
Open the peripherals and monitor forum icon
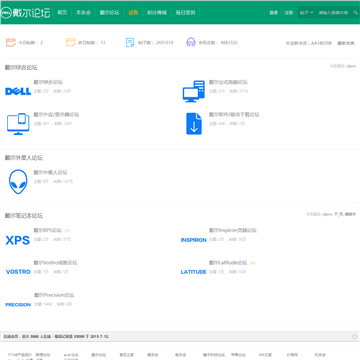tap(18, 124)
